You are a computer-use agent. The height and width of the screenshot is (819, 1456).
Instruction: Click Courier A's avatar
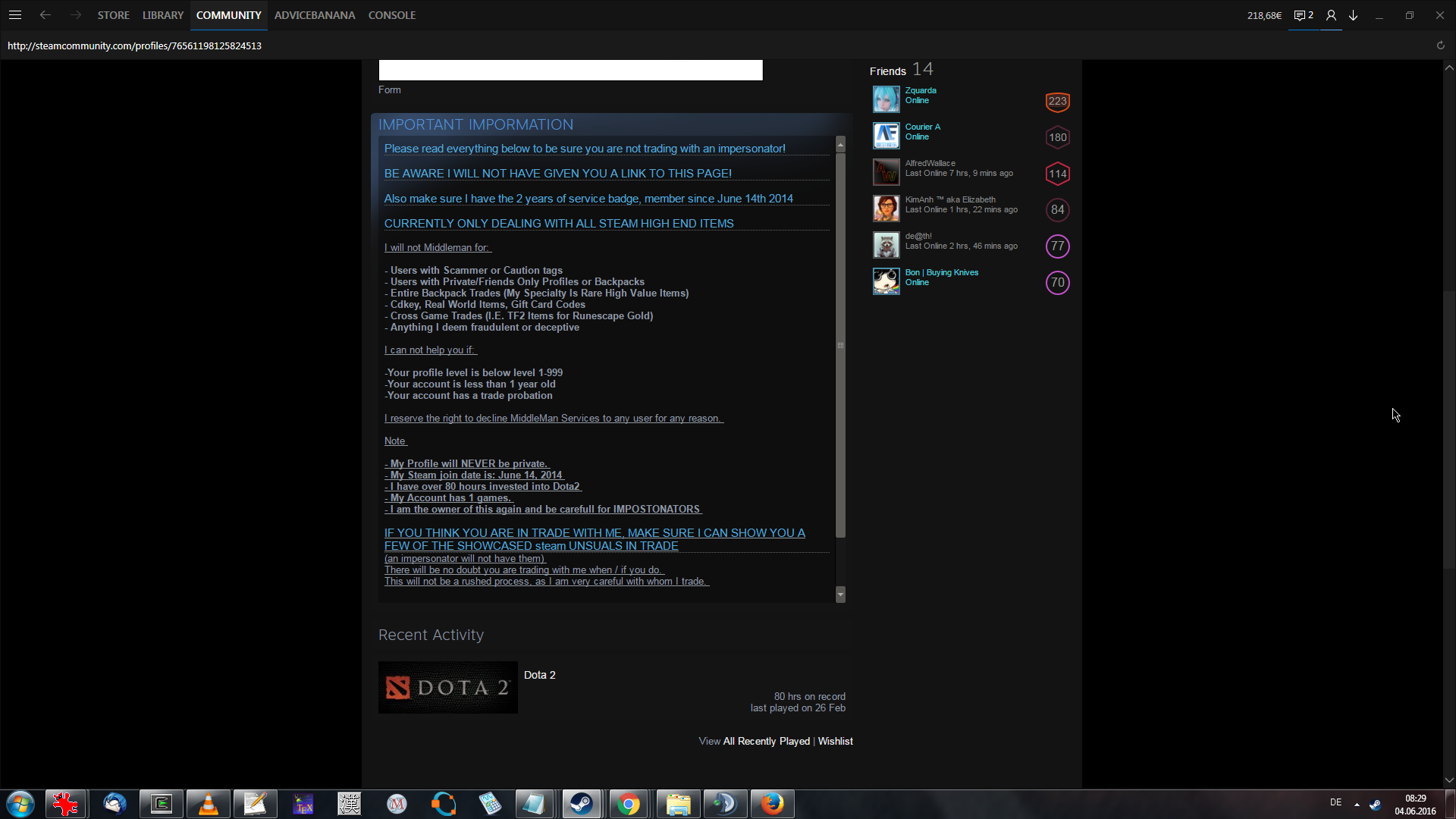(886, 136)
